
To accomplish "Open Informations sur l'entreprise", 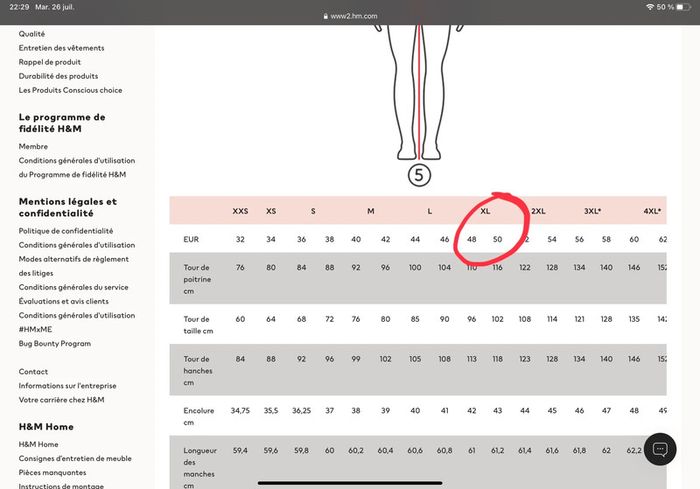I will [x=67, y=385].
